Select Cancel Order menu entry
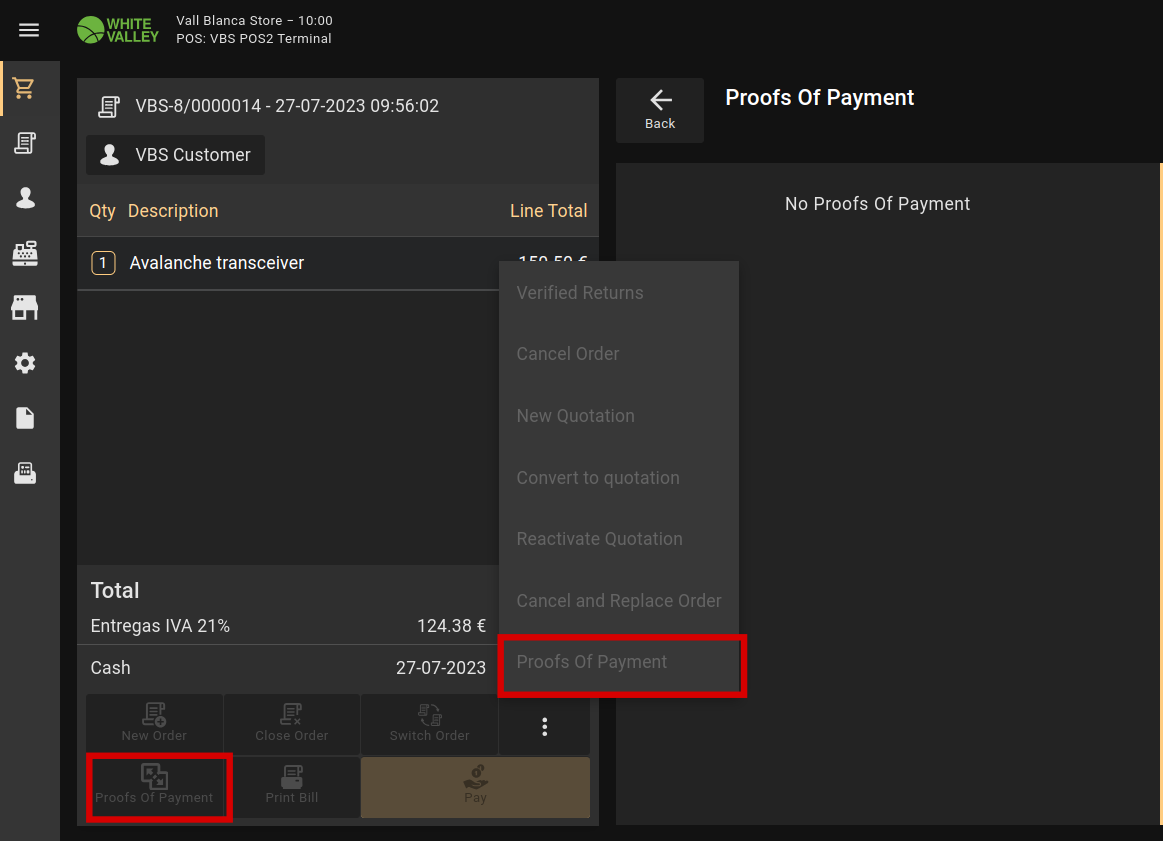 pyautogui.click(x=568, y=354)
